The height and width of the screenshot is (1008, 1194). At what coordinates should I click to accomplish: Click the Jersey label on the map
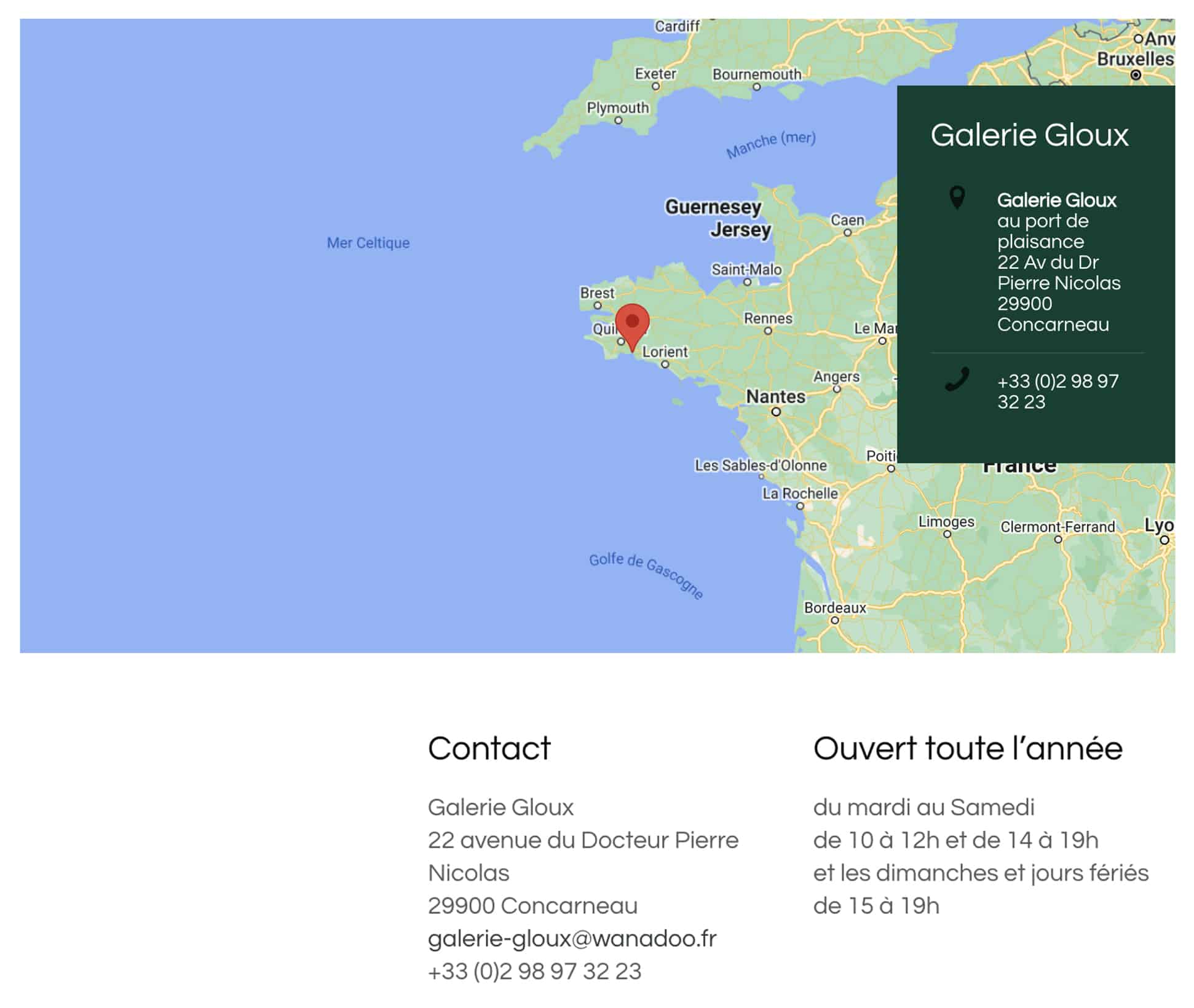(740, 230)
